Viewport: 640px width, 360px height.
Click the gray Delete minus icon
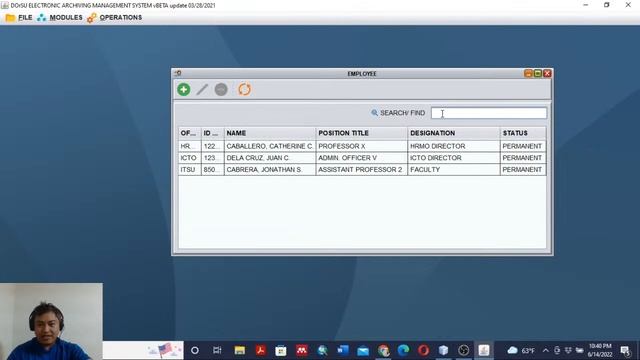221,89
